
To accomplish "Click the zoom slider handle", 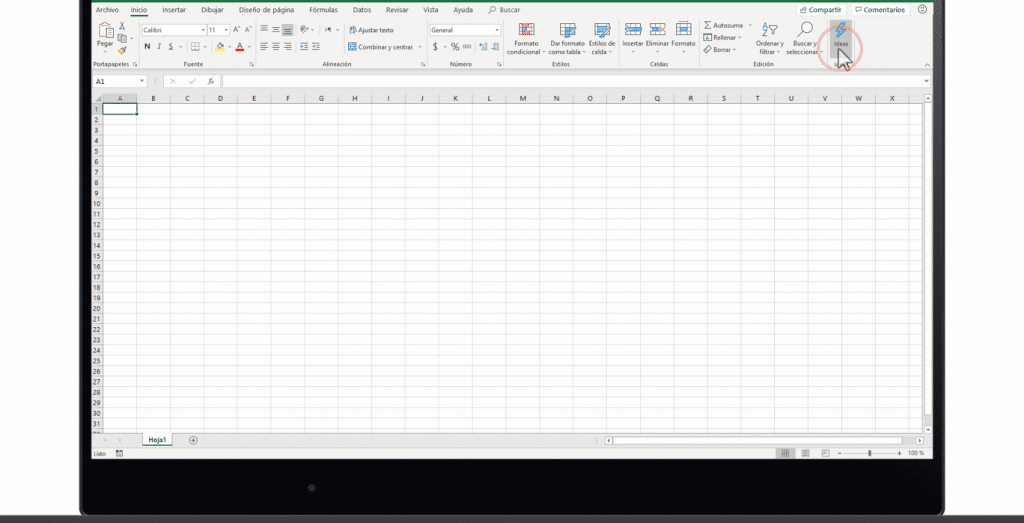I will 869,452.
